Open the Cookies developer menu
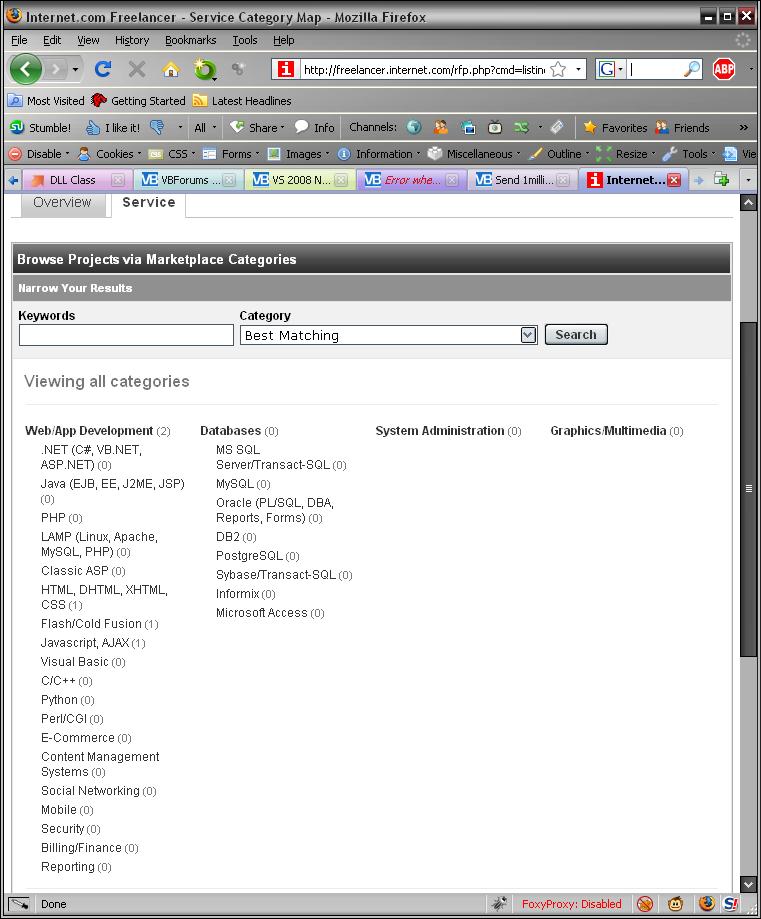761x919 pixels. point(109,154)
